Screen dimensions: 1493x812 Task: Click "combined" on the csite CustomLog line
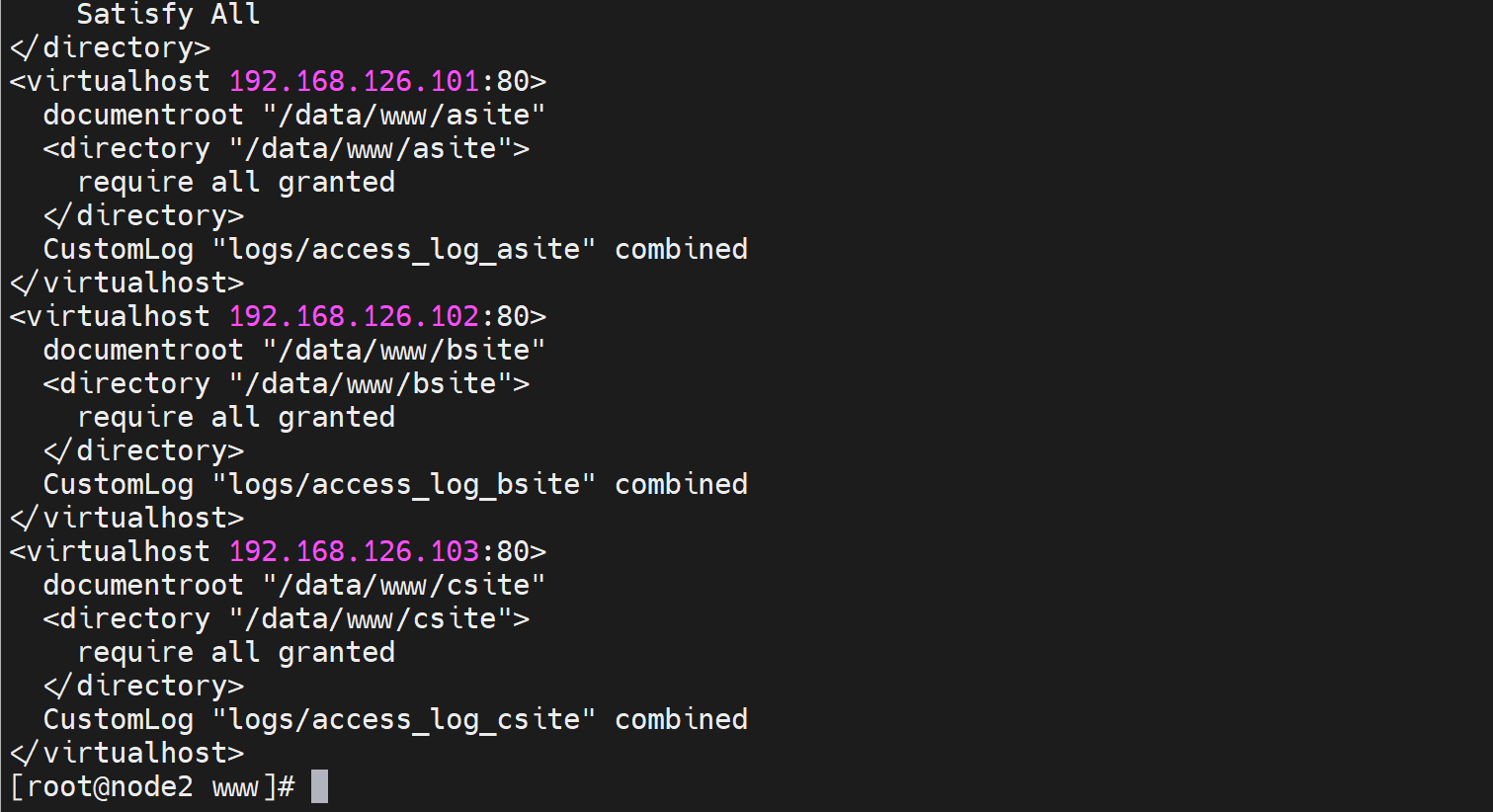pos(681,719)
